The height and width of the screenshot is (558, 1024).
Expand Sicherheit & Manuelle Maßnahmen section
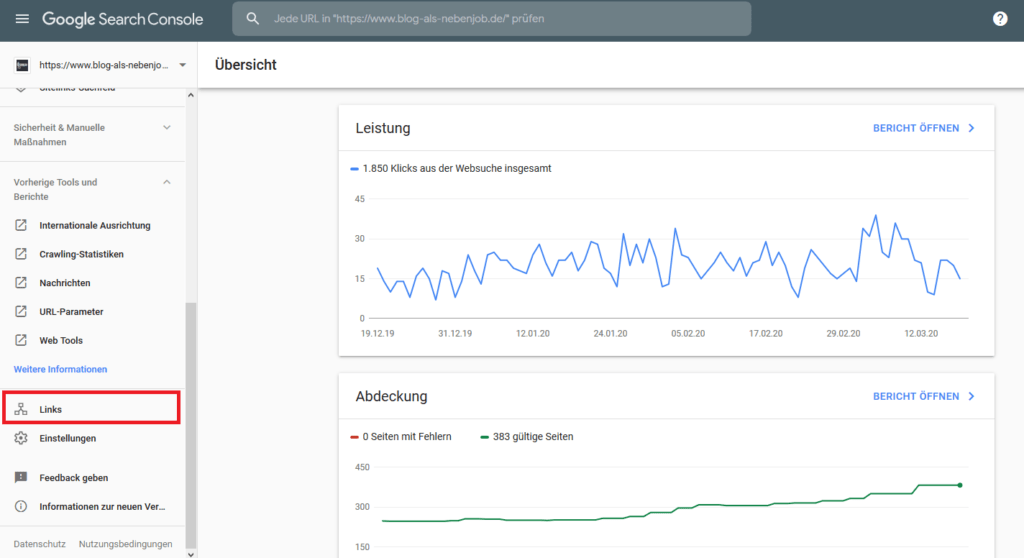tap(167, 127)
